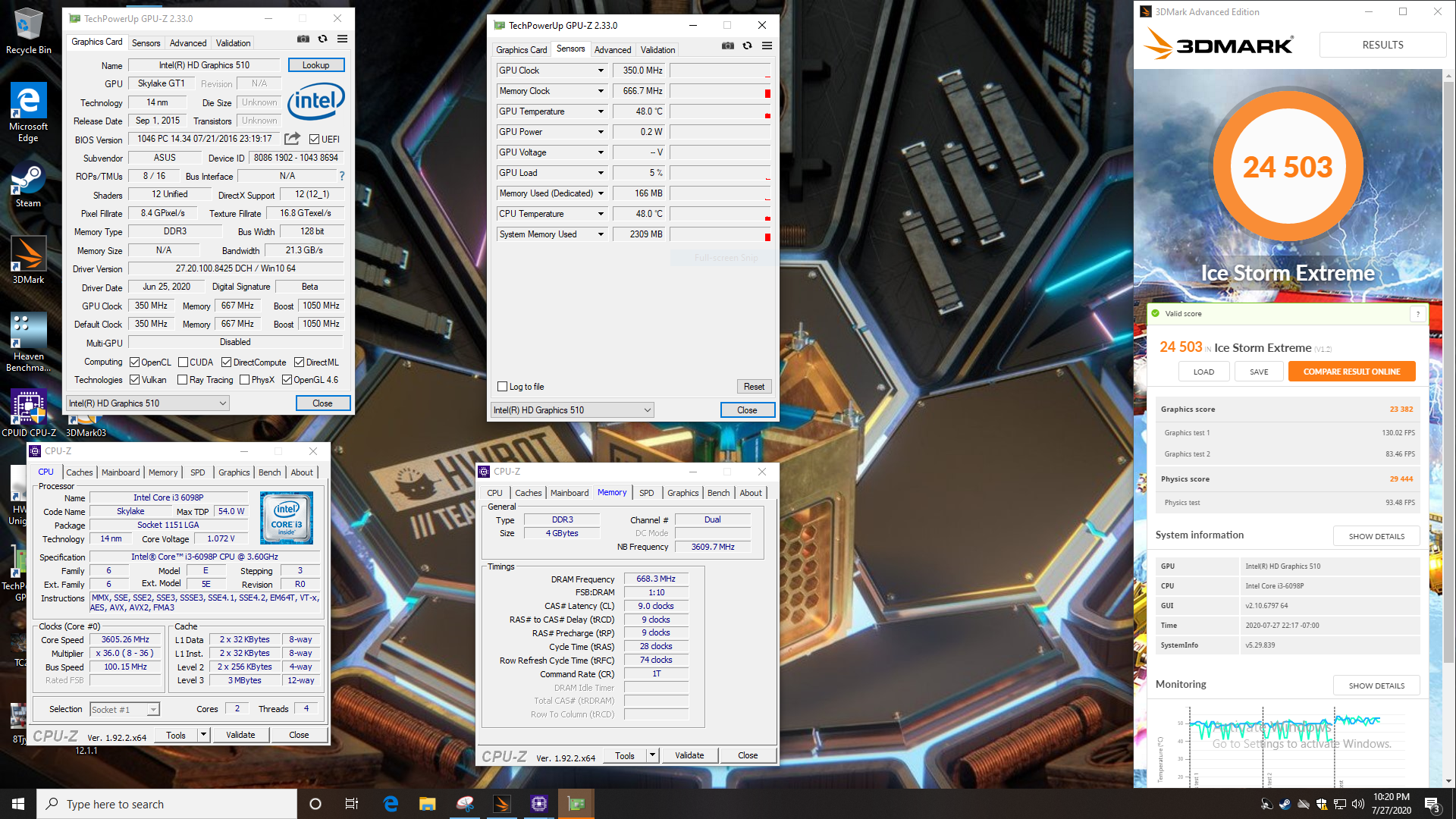The width and height of the screenshot is (1456, 819).
Task: Click the Cortana circle icon on taskbar
Action: 315,804
